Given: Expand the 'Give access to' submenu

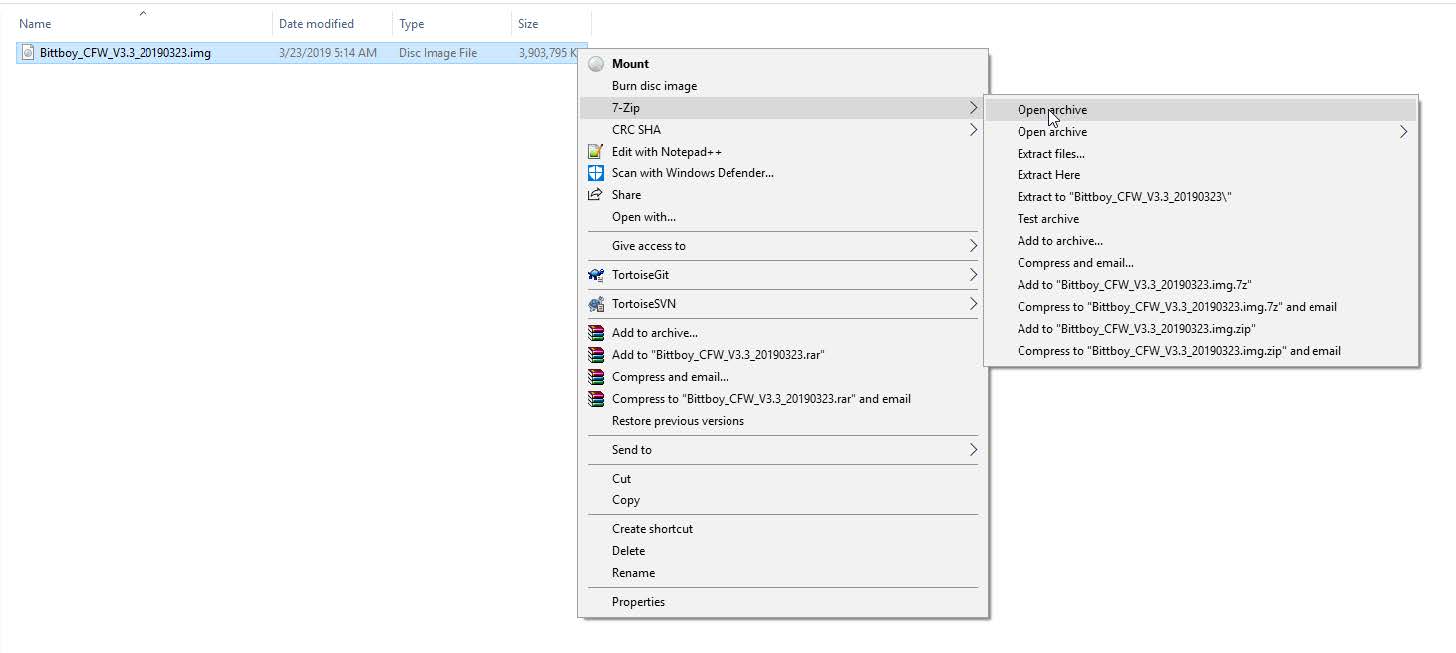Looking at the screenshot, I should pyautogui.click(x=973, y=246).
